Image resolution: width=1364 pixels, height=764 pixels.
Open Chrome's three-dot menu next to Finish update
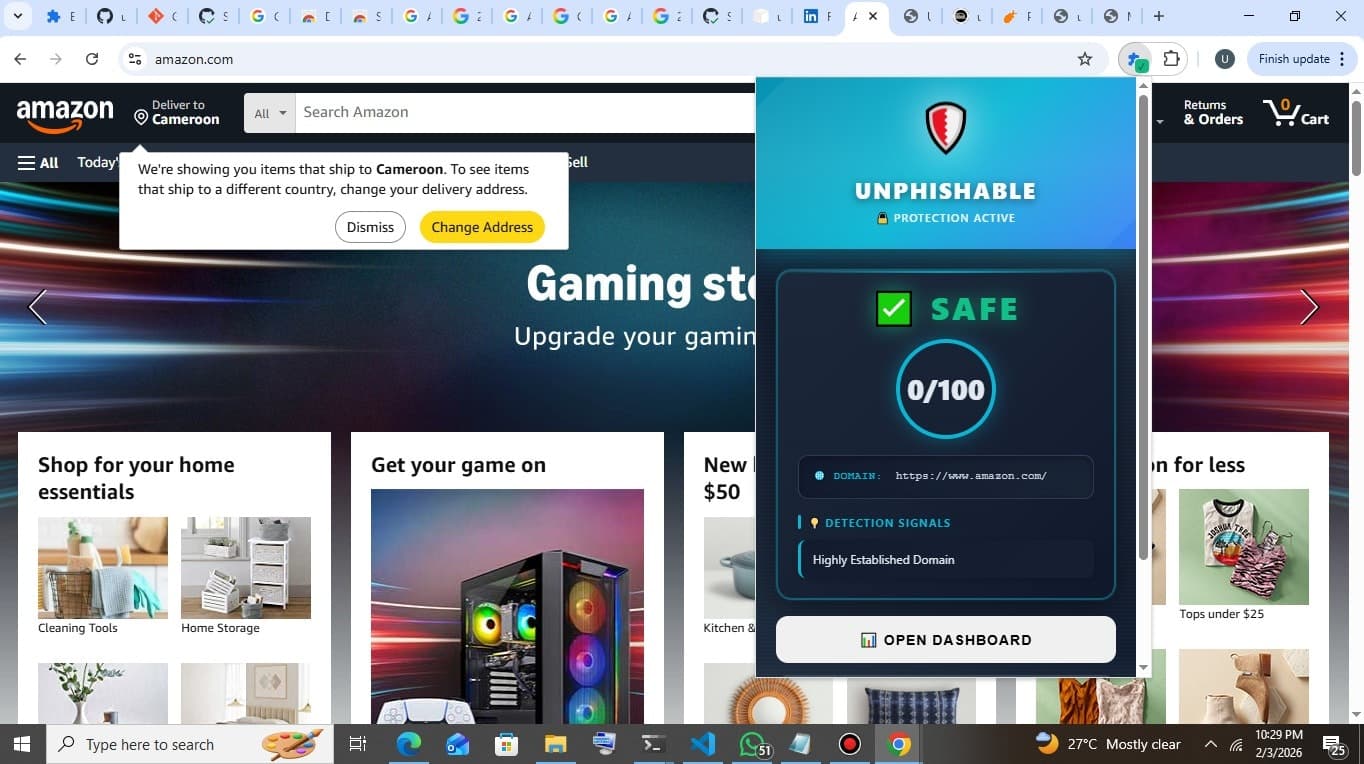click(x=1343, y=59)
